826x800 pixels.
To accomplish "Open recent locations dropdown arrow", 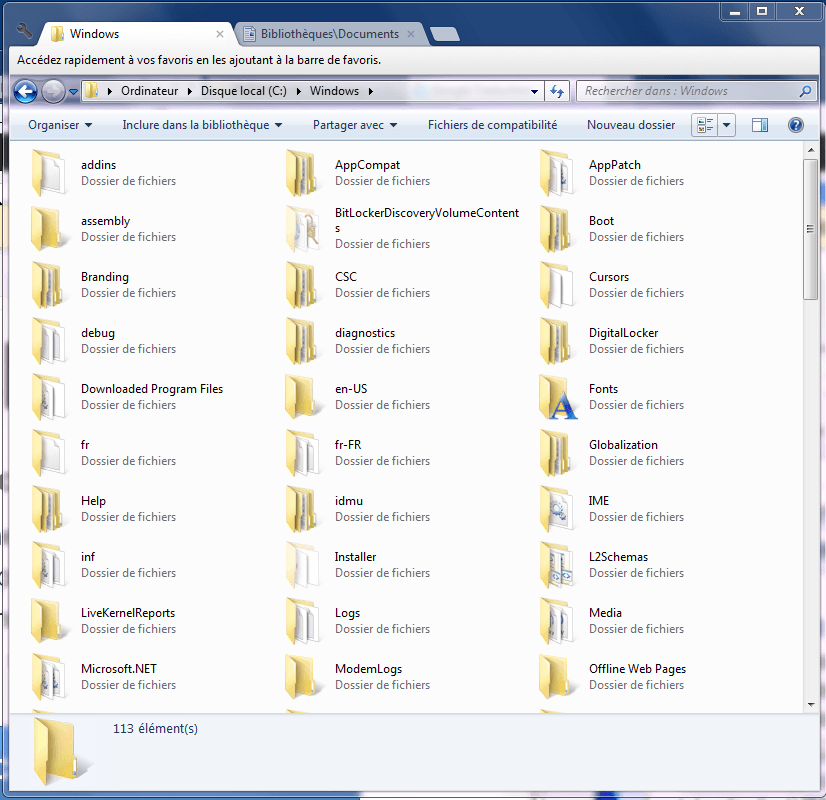I will 73,92.
